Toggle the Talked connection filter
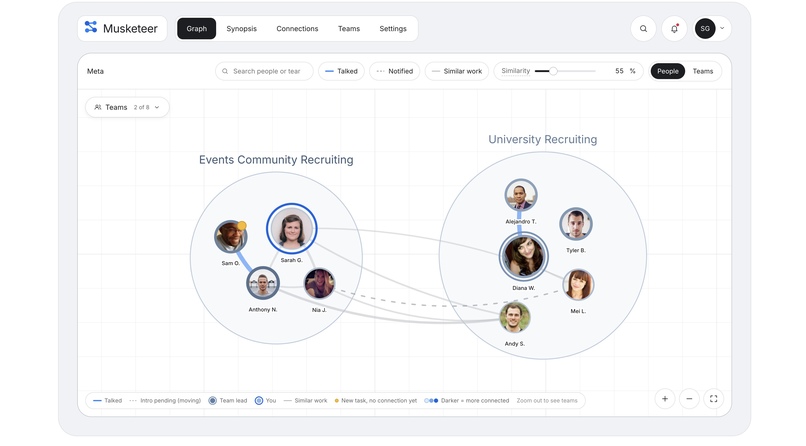Screen dimensions: 806x446 [341, 71]
